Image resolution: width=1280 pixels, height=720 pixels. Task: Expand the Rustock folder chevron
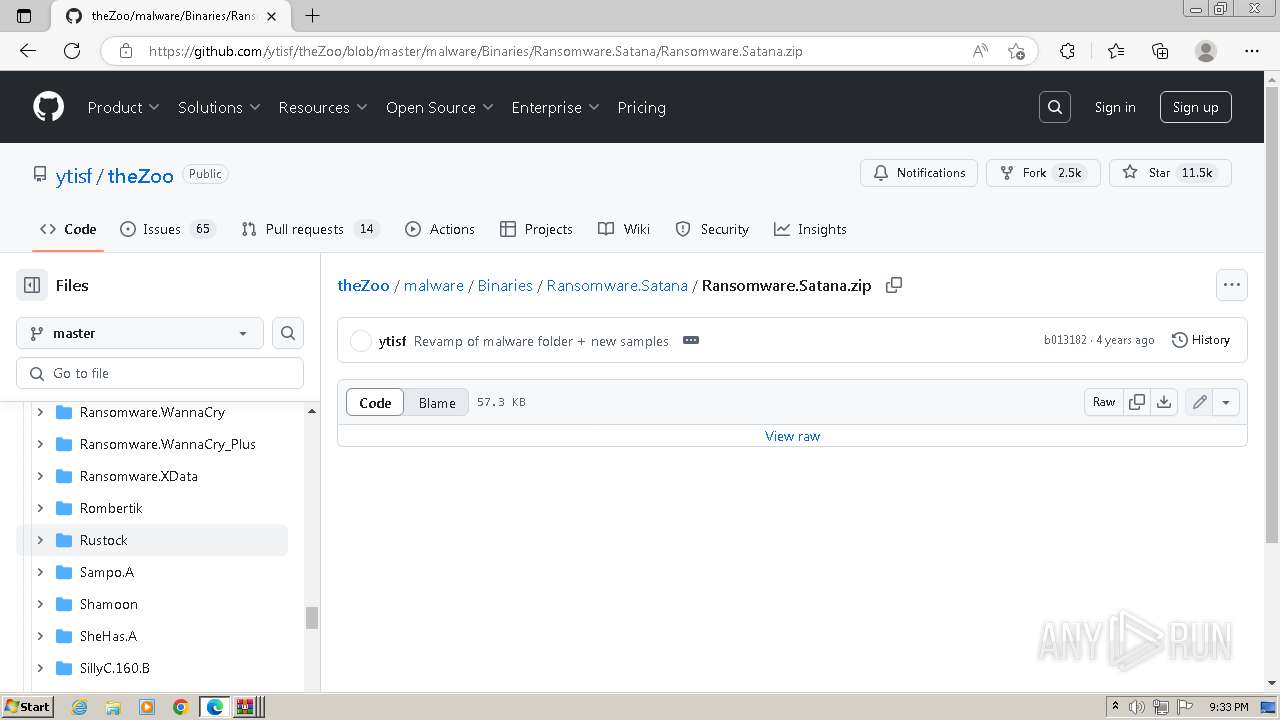pyautogui.click(x=40, y=540)
